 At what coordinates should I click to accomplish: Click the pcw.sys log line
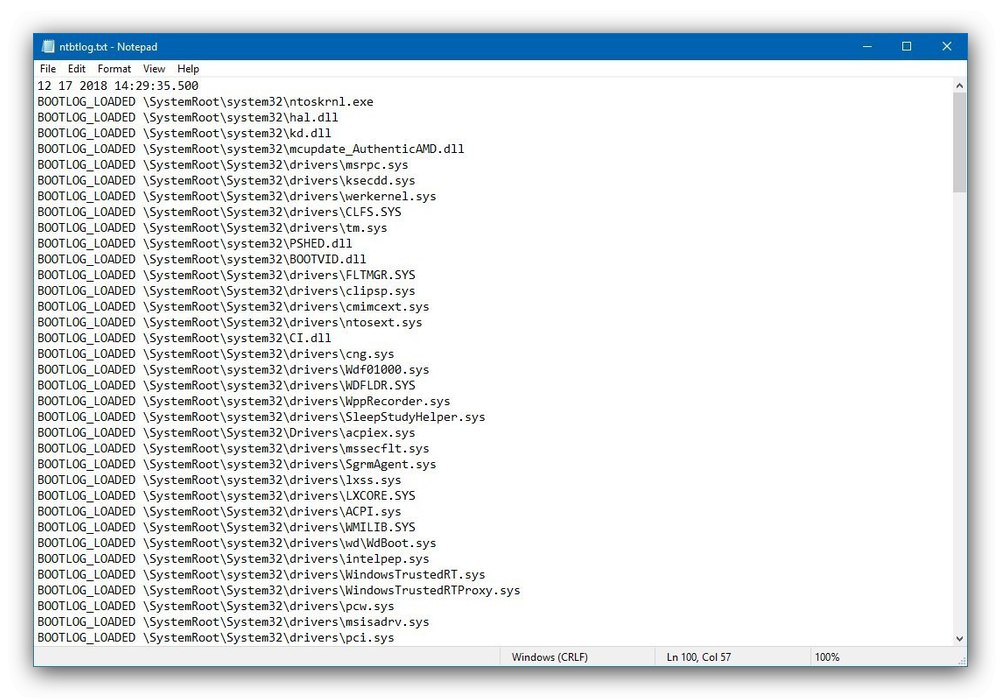tap(216, 606)
